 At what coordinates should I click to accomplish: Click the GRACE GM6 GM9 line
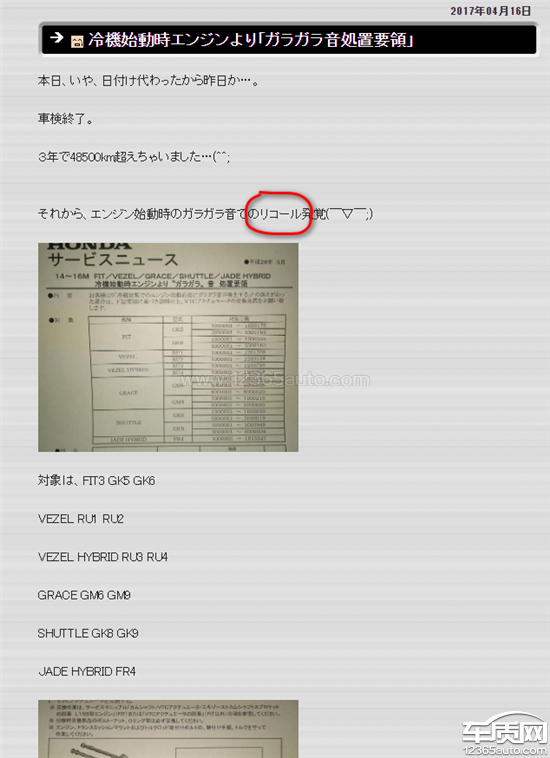point(84,595)
